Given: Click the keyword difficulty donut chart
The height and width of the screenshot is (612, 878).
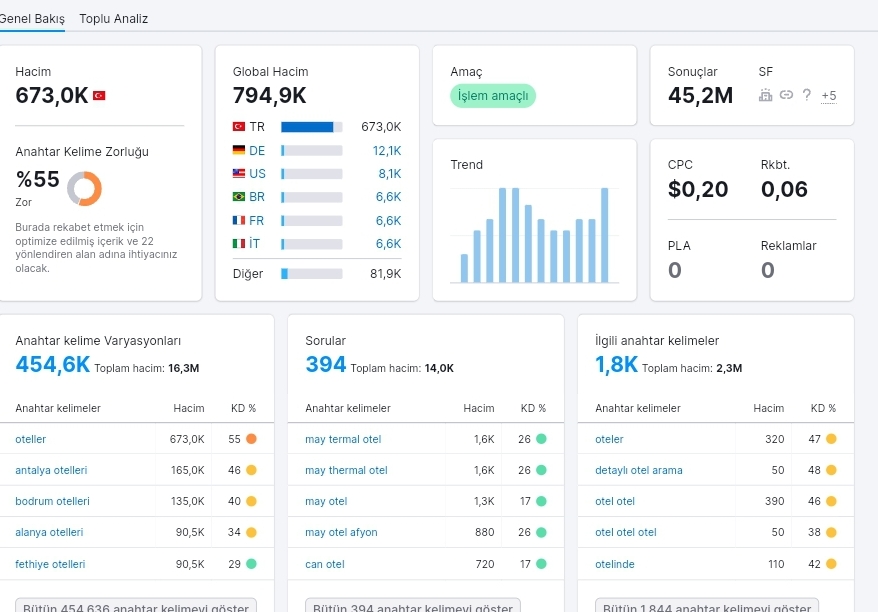Looking at the screenshot, I should 85,188.
